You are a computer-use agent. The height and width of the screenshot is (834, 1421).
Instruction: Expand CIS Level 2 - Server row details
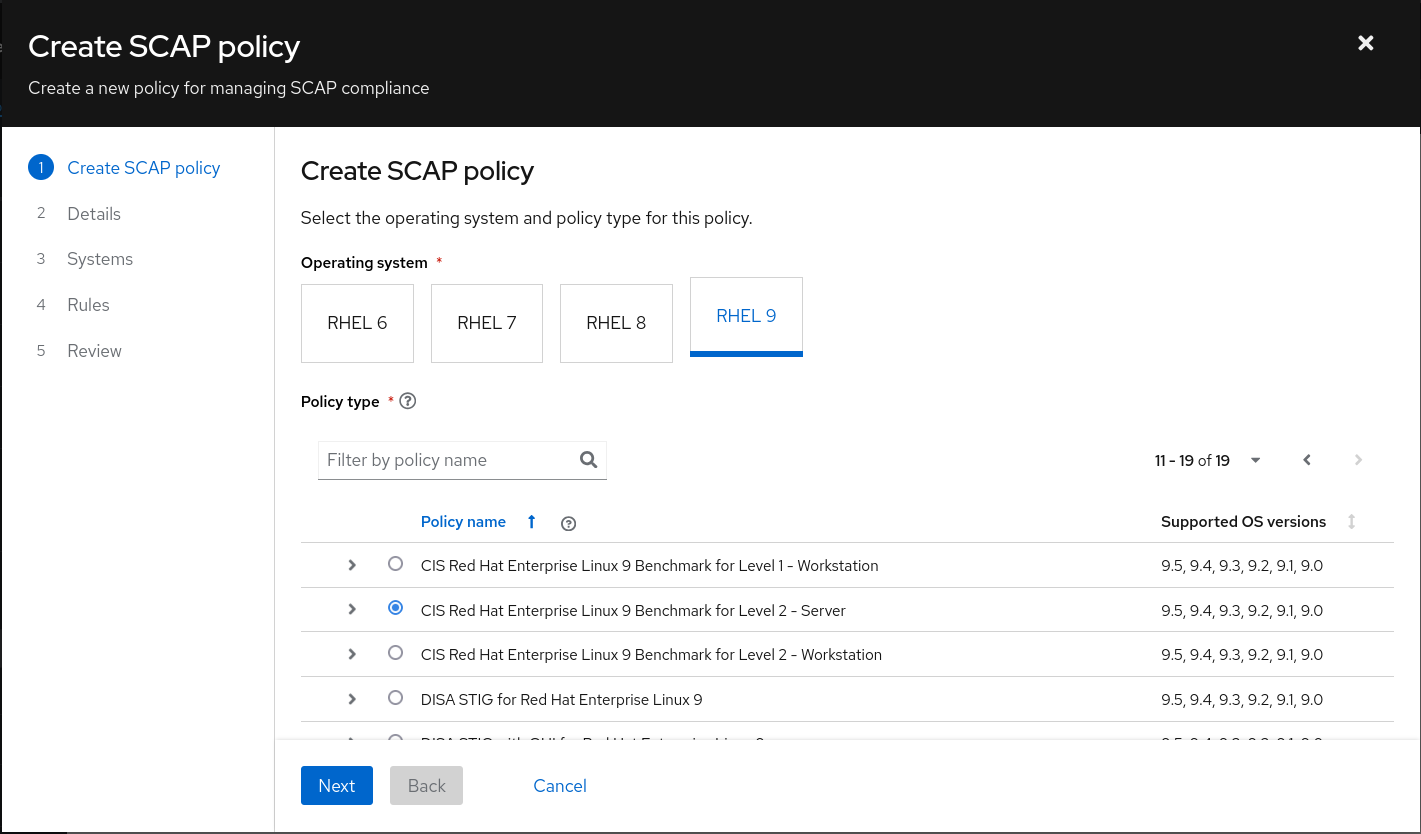click(352, 609)
